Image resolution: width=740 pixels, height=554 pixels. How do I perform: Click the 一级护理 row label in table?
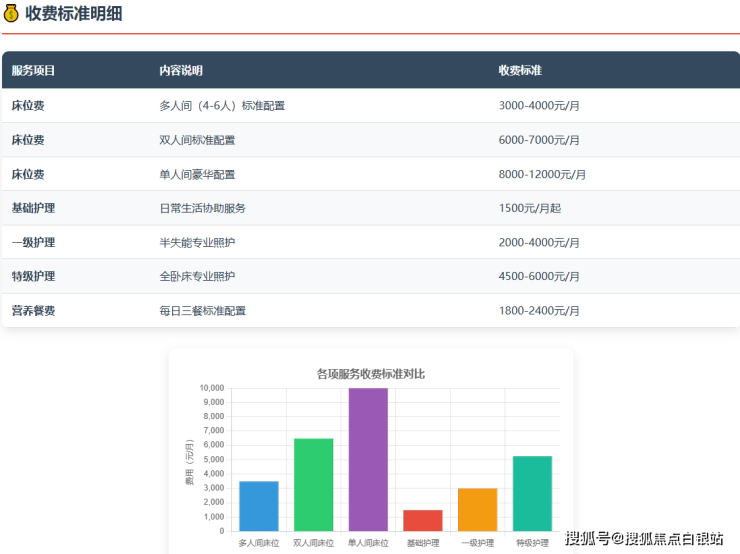click(x=34, y=243)
